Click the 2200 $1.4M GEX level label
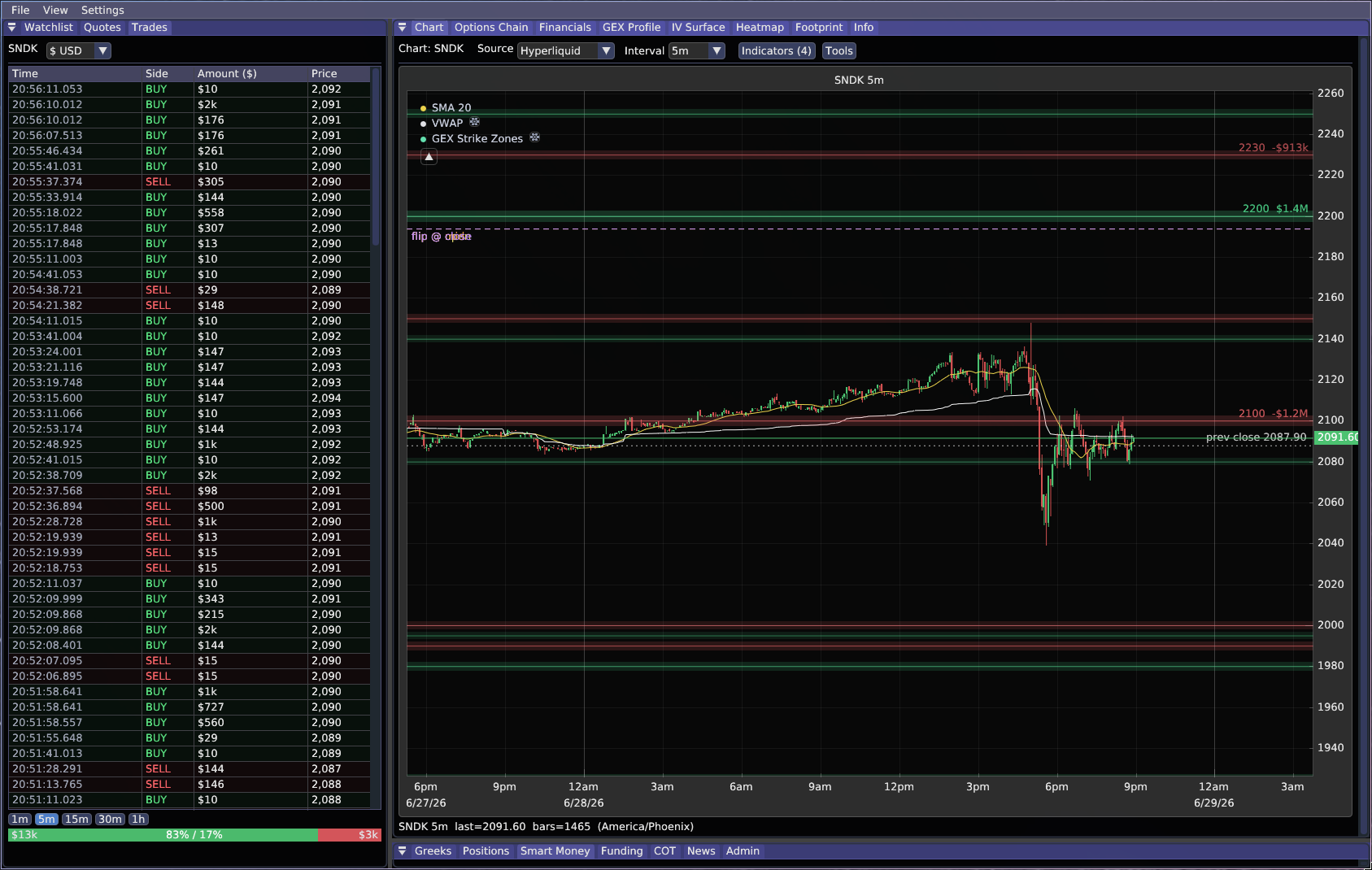The width and height of the screenshot is (1372, 870). pyautogui.click(x=1275, y=208)
